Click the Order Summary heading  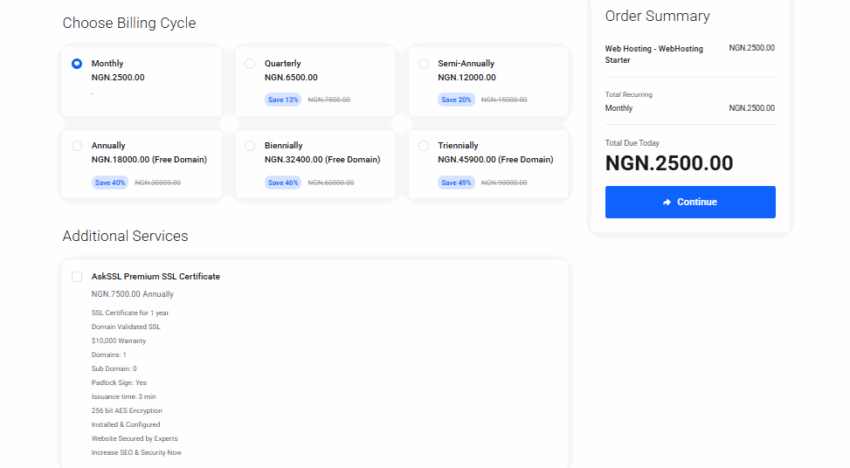point(658,16)
